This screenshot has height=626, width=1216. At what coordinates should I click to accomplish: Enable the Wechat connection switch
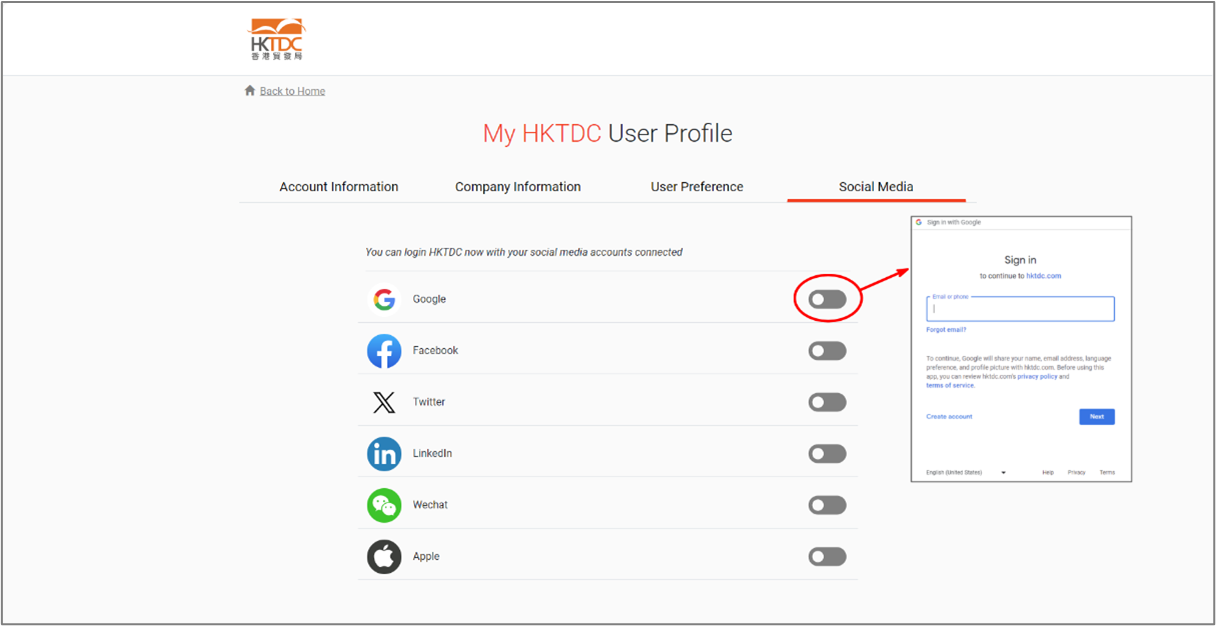[x=827, y=505]
